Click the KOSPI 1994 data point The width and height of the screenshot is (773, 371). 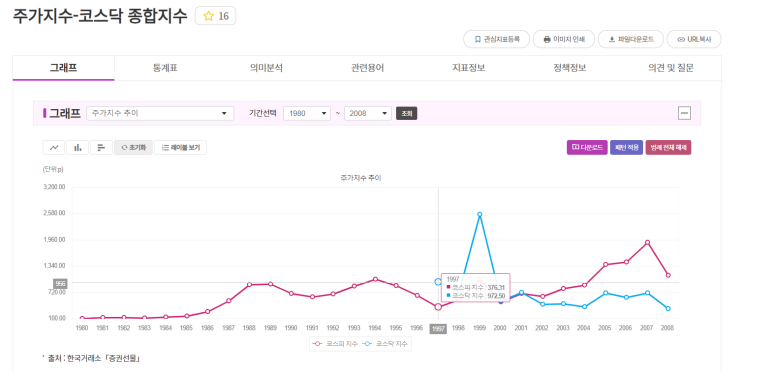(375, 279)
